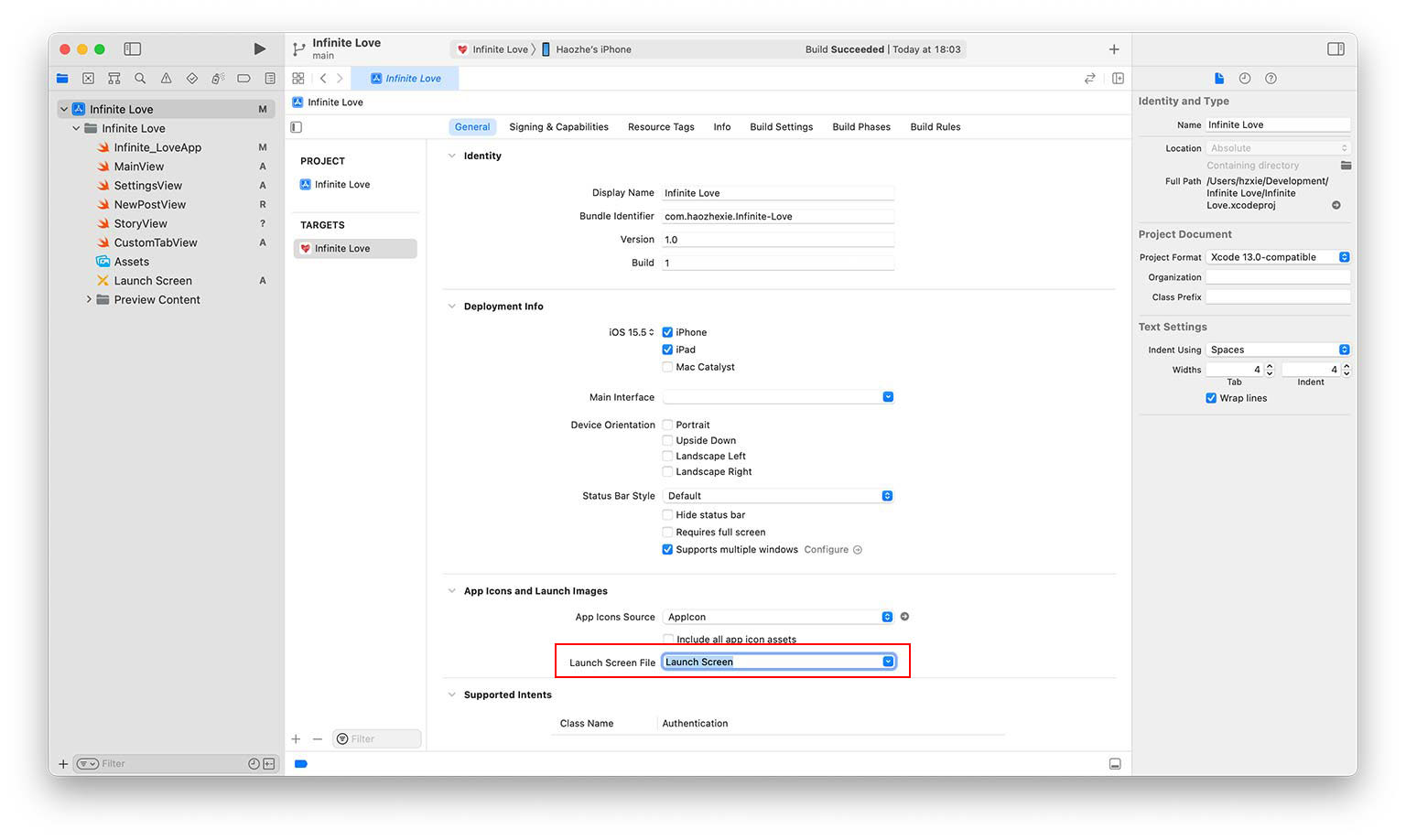The height and width of the screenshot is (840, 1406).
Task: Switch to Build Rules tab
Action: point(936,127)
